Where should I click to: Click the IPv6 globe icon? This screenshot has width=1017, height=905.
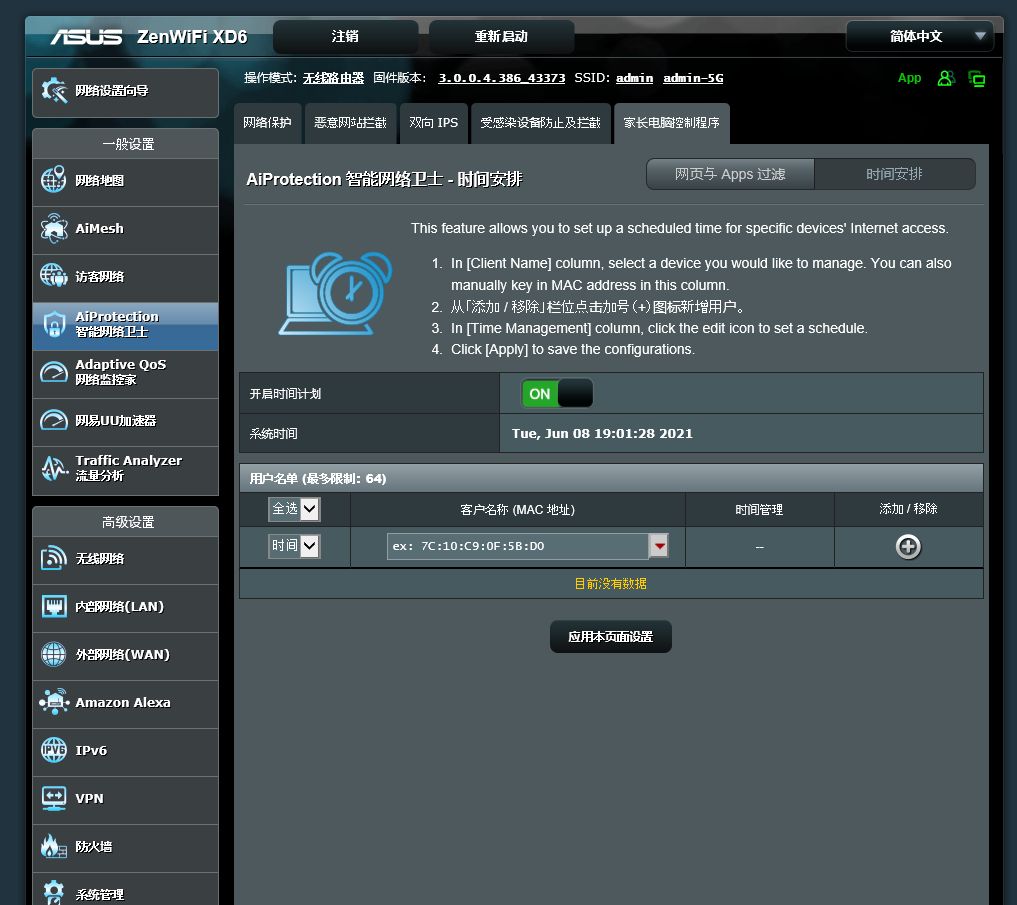click(x=54, y=751)
